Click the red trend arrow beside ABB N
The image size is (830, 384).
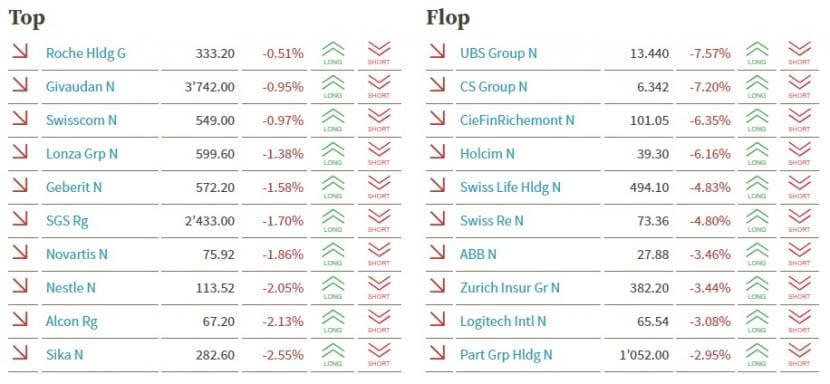[x=437, y=252]
